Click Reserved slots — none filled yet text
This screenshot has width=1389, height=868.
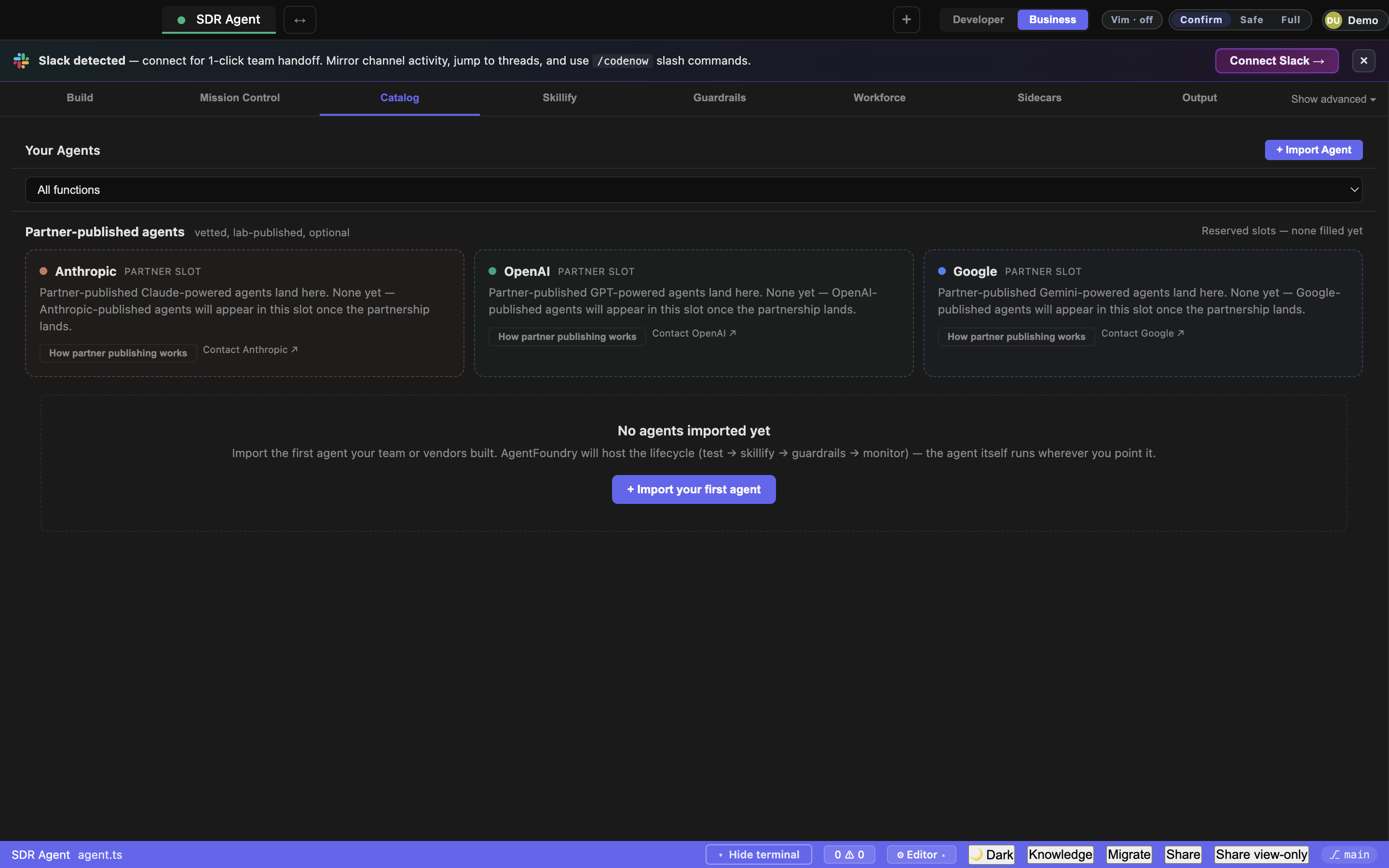point(1281,231)
